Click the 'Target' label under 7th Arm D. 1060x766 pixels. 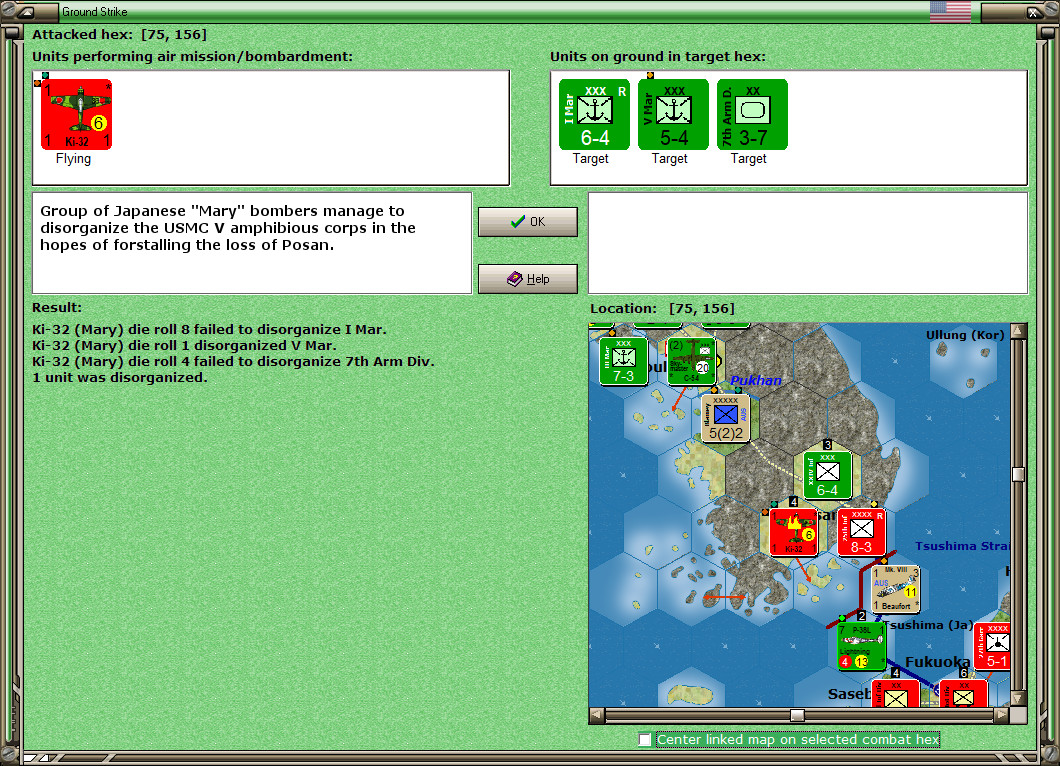click(749, 159)
